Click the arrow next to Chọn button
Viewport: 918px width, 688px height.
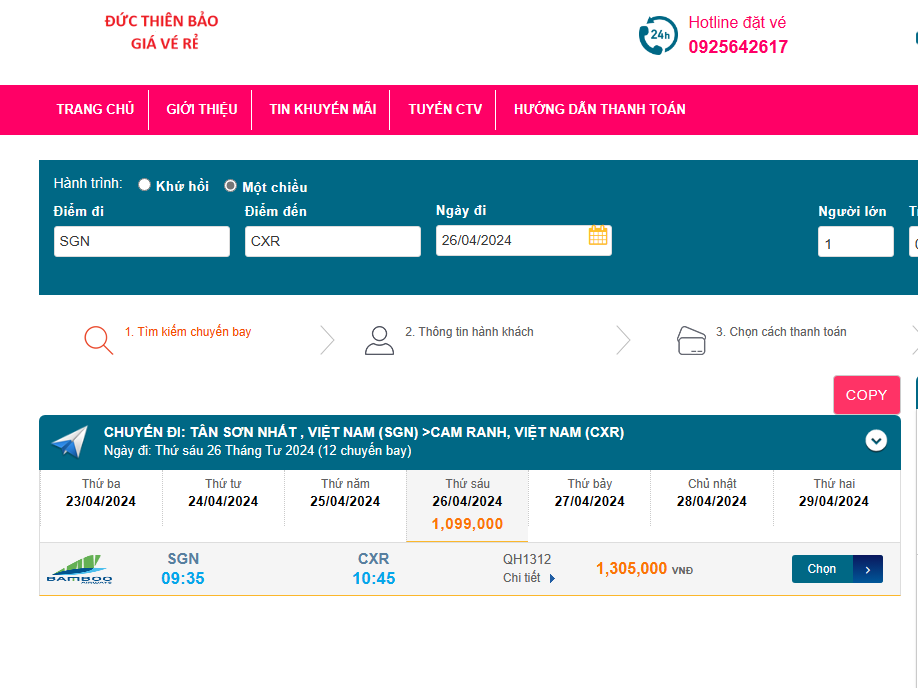pyautogui.click(x=868, y=569)
